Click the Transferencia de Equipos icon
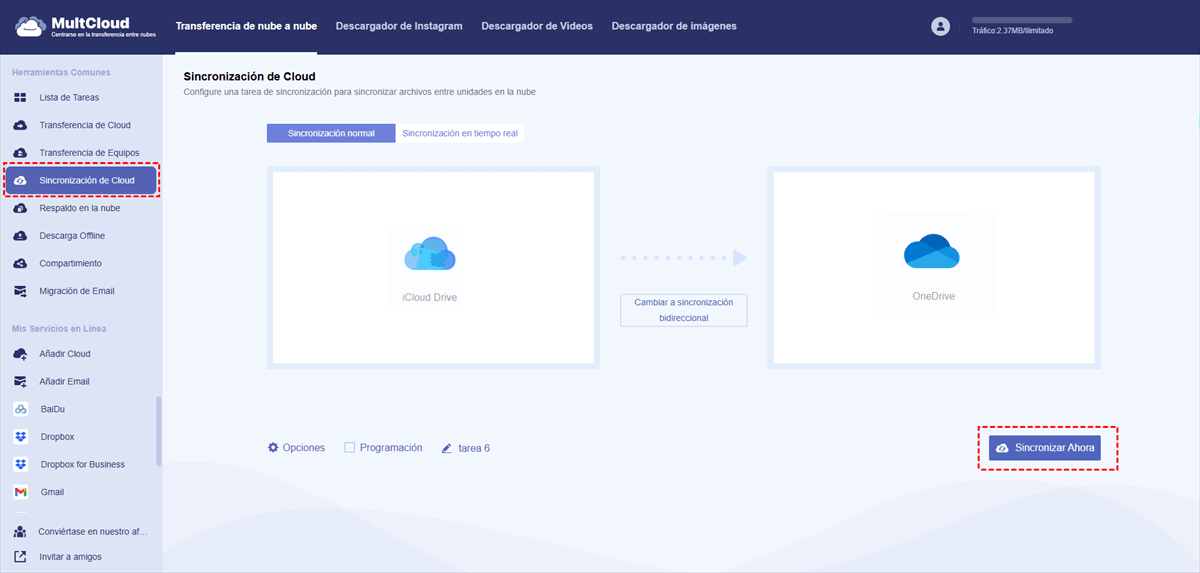The width and height of the screenshot is (1200, 573). (20, 153)
